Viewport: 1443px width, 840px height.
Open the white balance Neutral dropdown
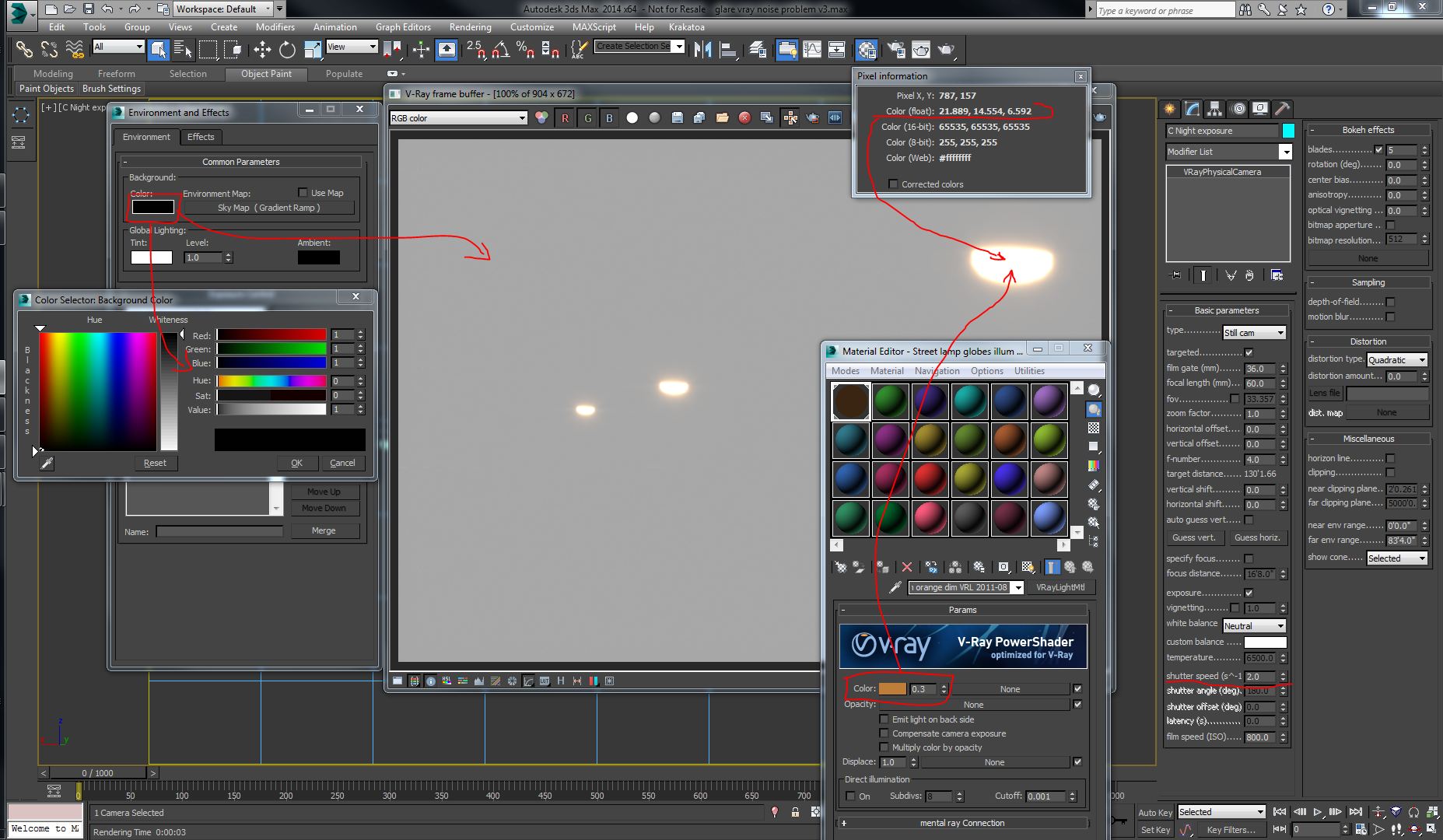(1254, 625)
